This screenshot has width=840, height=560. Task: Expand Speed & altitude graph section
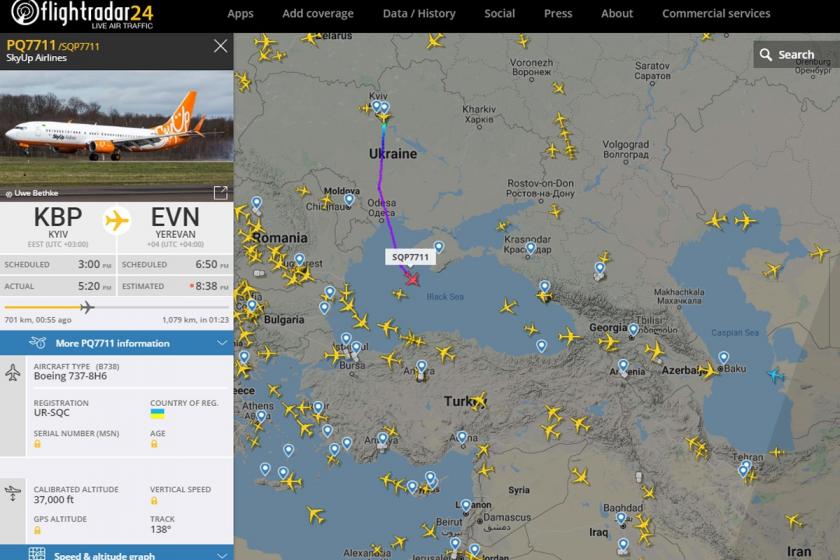tap(117, 554)
